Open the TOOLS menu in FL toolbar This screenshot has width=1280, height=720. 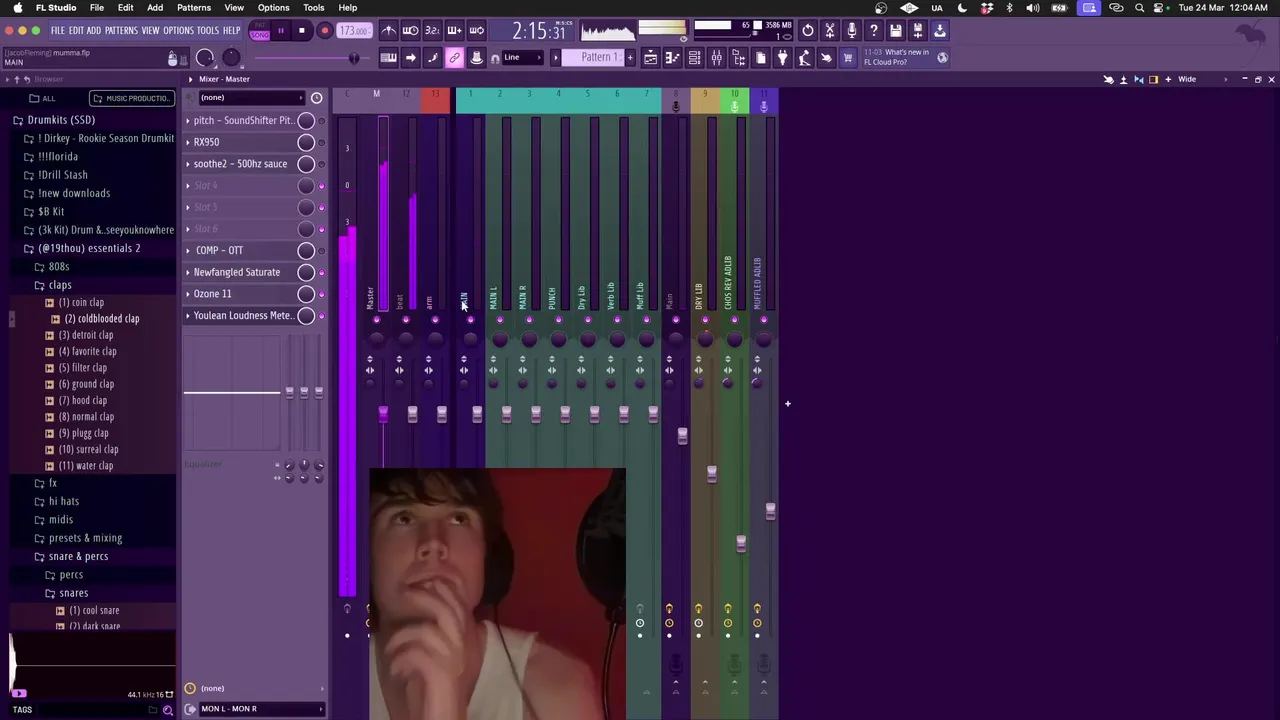tap(208, 31)
